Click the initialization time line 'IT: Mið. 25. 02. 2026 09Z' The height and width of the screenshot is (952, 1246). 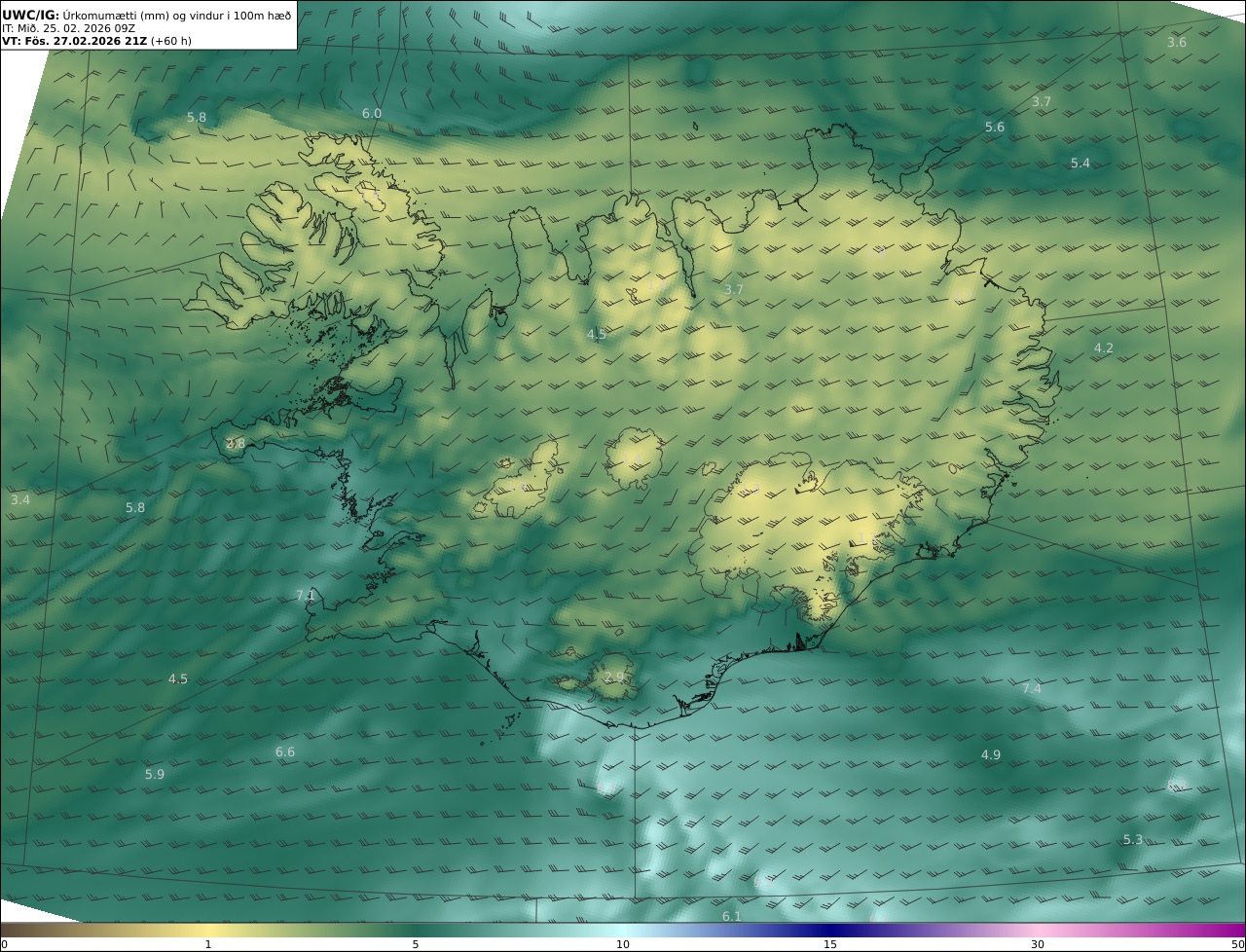tap(69, 28)
